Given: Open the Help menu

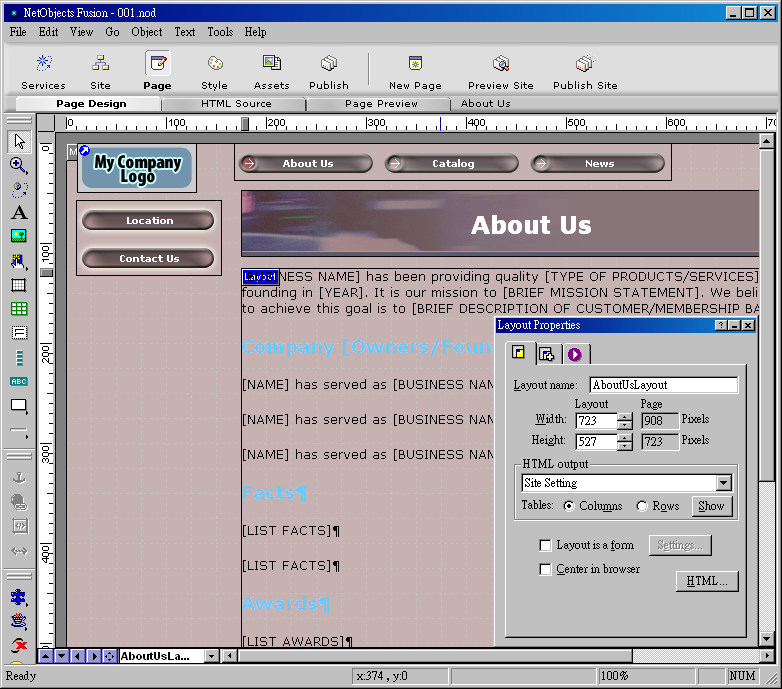Looking at the screenshot, I should [255, 32].
